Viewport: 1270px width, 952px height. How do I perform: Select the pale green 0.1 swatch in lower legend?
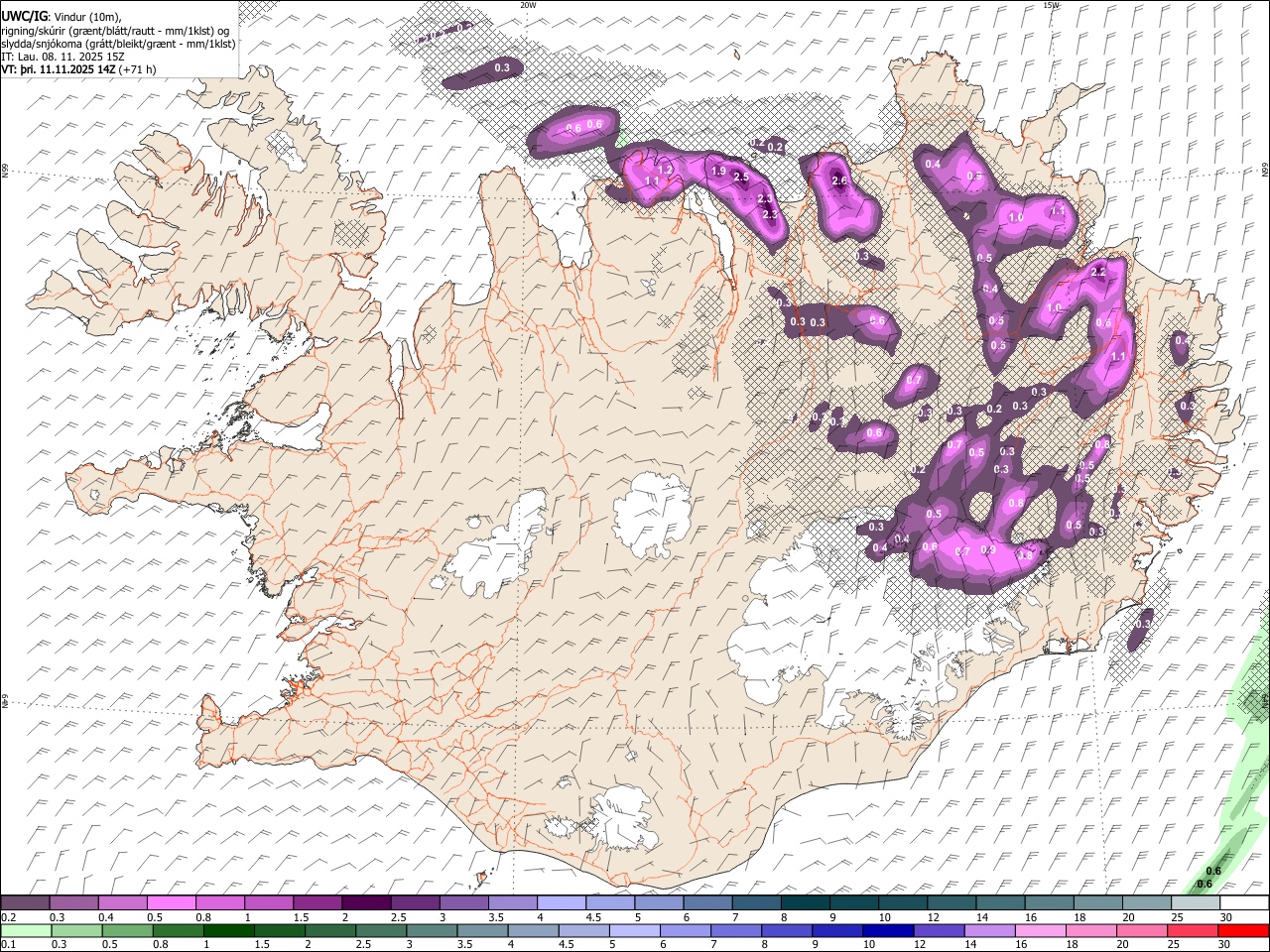(25, 931)
